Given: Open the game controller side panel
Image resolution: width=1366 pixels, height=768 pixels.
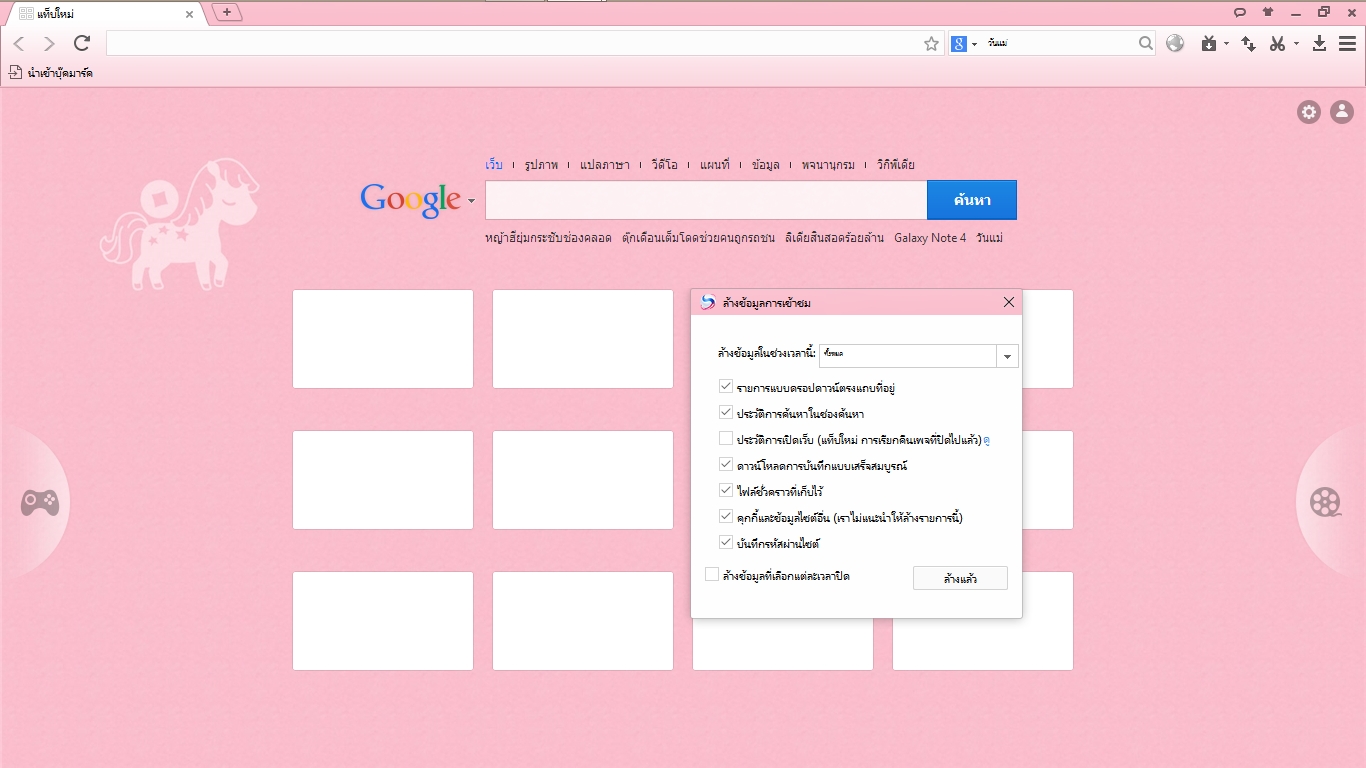Looking at the screenshot, I should pos(40,502).
